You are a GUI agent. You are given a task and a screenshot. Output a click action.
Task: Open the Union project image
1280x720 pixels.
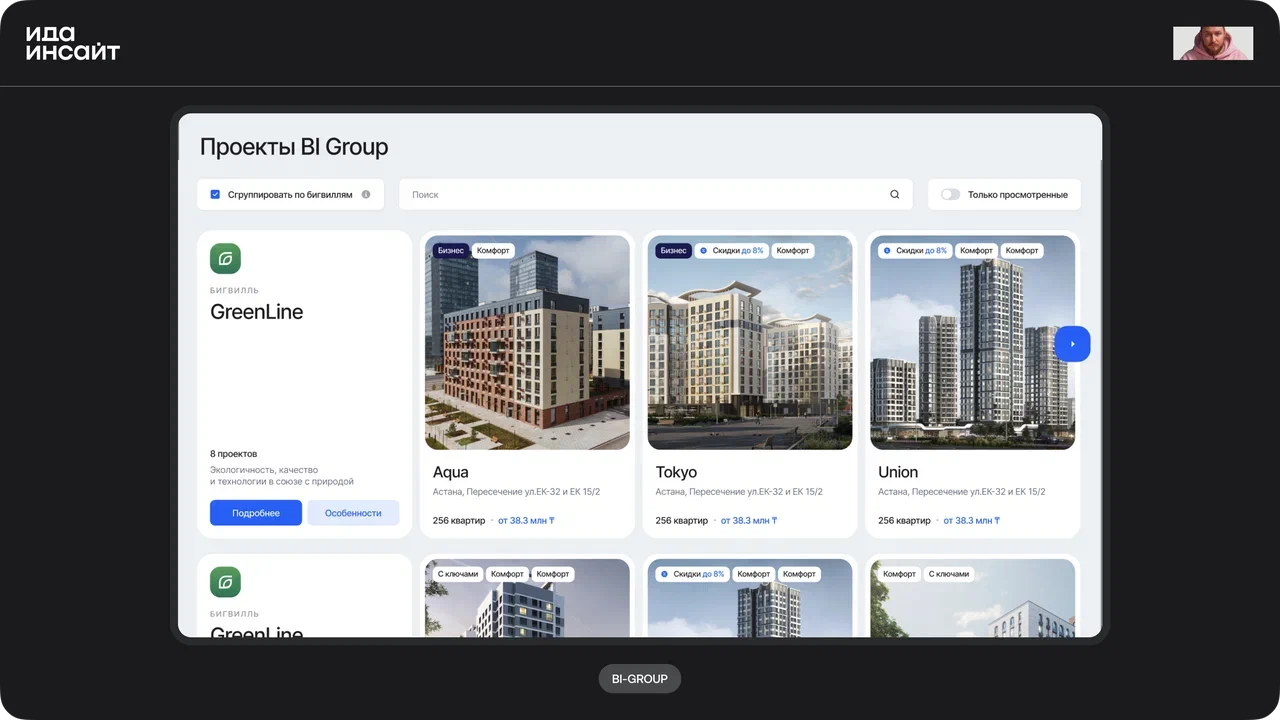[x=973, y=343]
